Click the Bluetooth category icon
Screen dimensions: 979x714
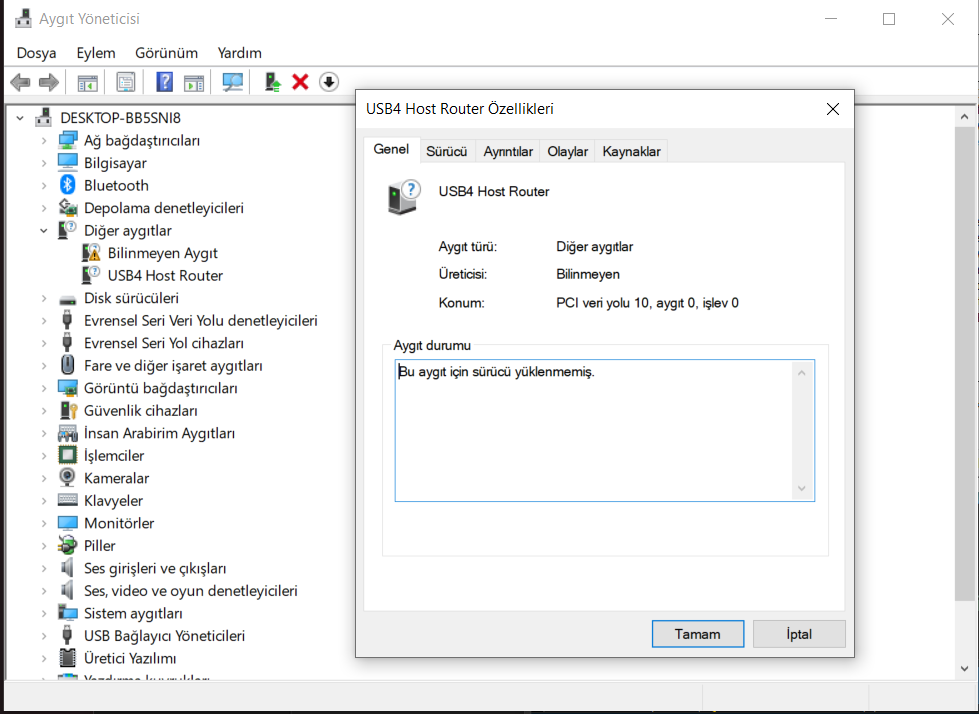click(67, 185)
